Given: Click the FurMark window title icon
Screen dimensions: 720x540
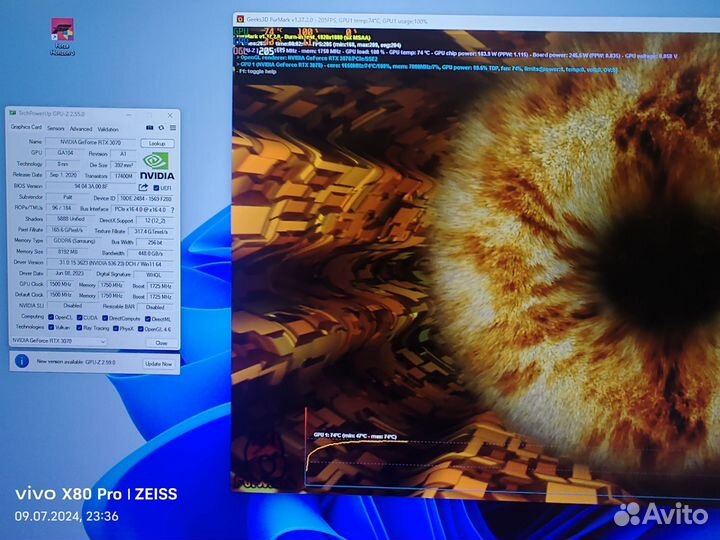Looking at the screenshot, I should pyautogui.click(x=240, y=19).
